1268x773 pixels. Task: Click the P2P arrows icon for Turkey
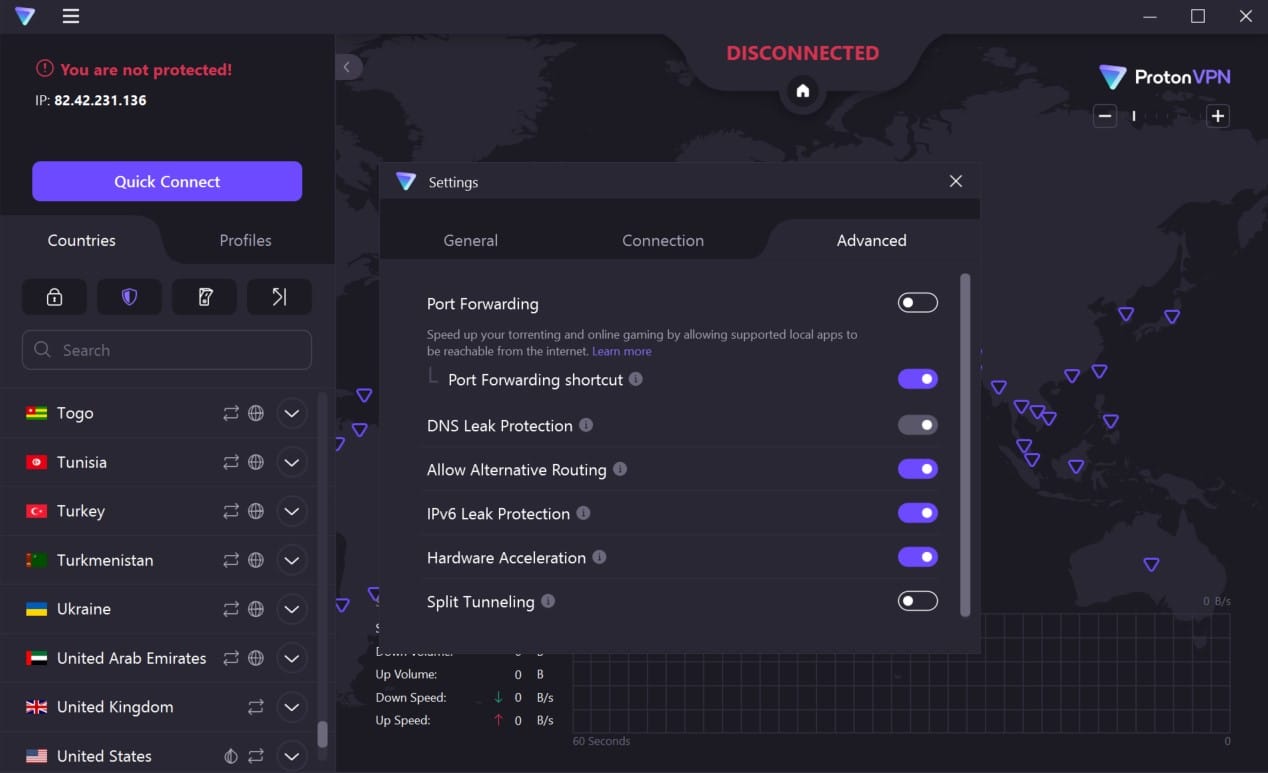231,511
